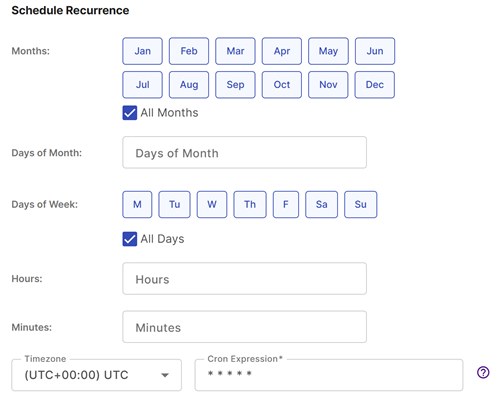Image resolution: width=499 pixels, height=399 pixels.
Task: Select the Apr month button
Action: tap(282, 51)
